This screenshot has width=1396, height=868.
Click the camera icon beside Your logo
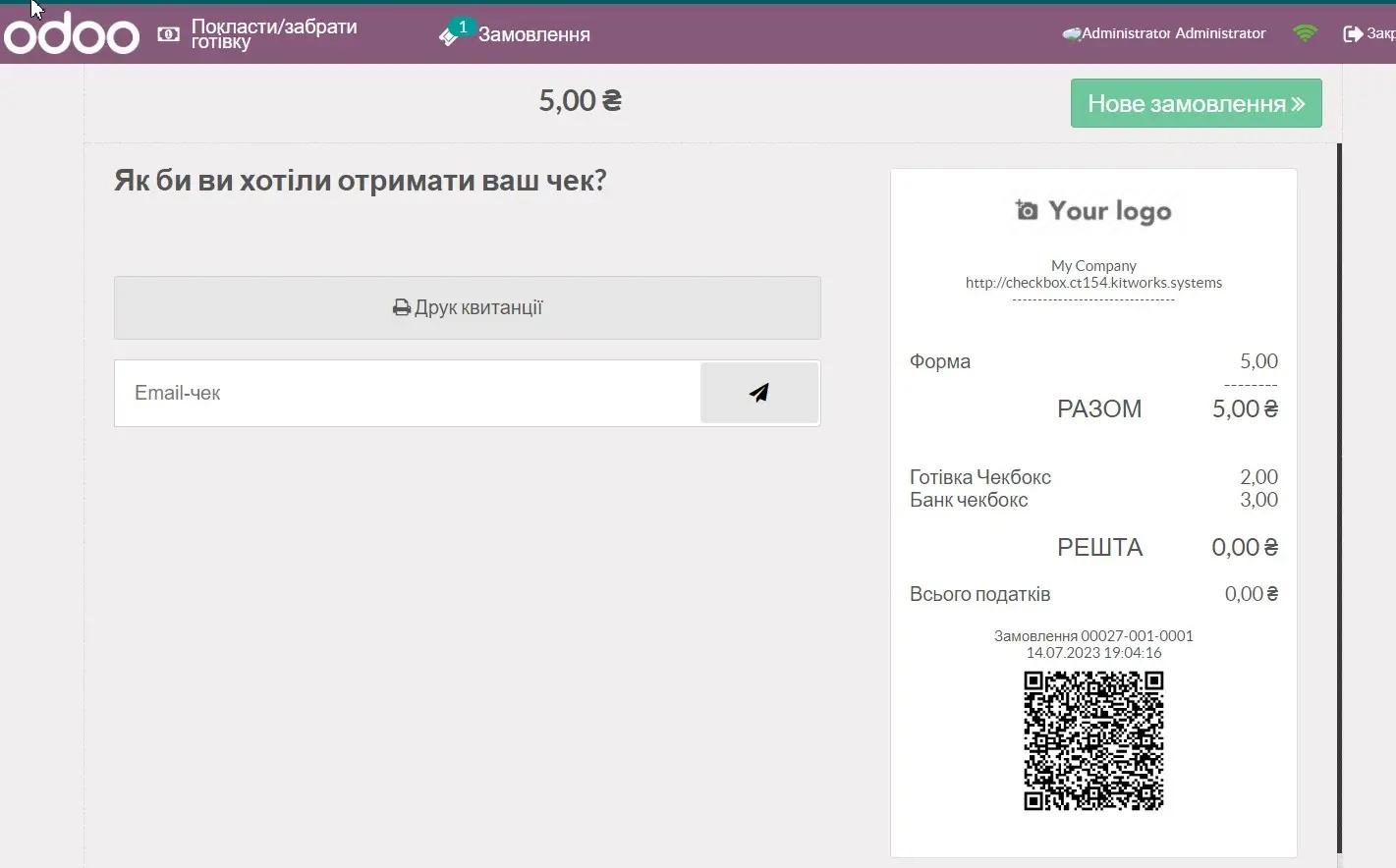click(1027, 210)
